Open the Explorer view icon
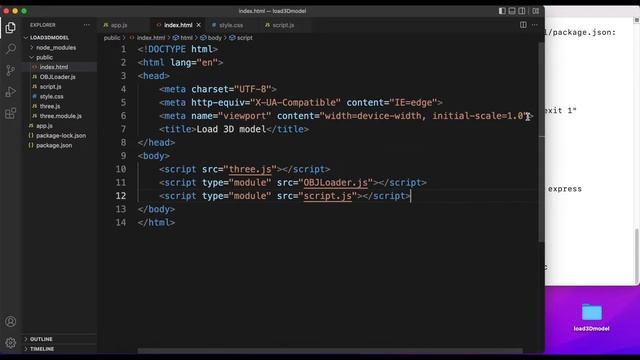This screenshot has width=640, height=360. point(11,28)
